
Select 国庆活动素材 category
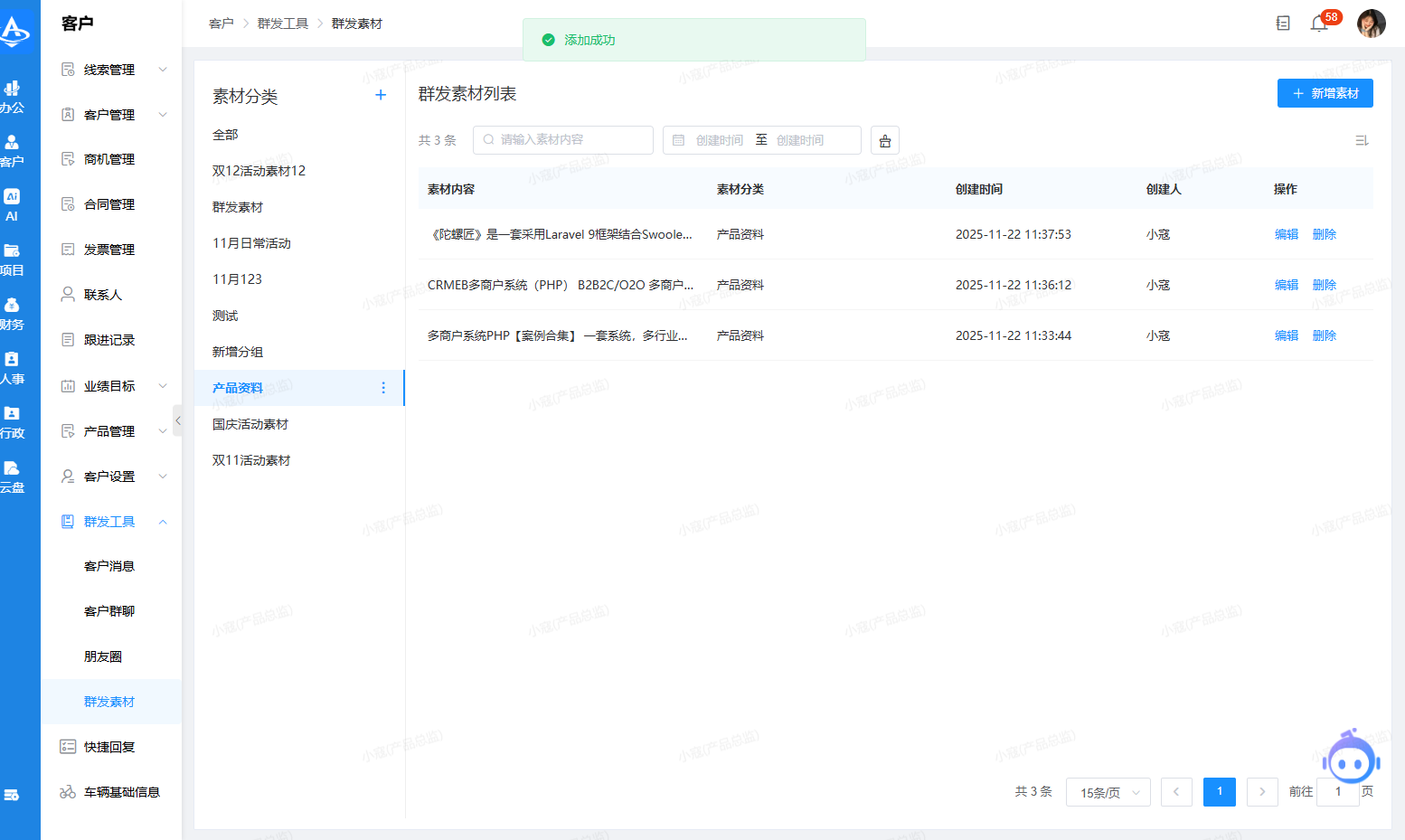(x=250, y=424)
